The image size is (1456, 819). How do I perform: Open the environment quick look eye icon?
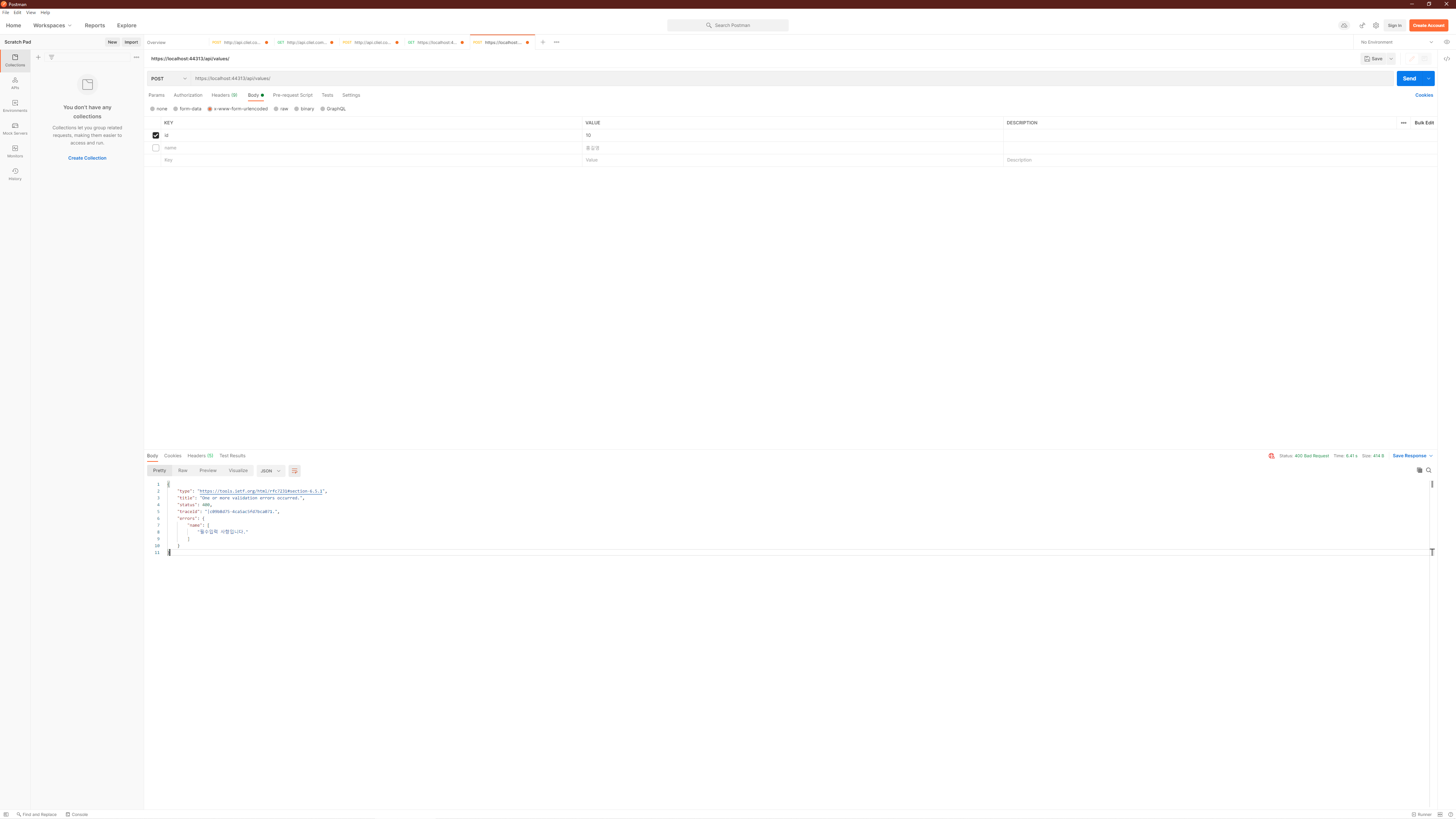(x=1447, y=42)
